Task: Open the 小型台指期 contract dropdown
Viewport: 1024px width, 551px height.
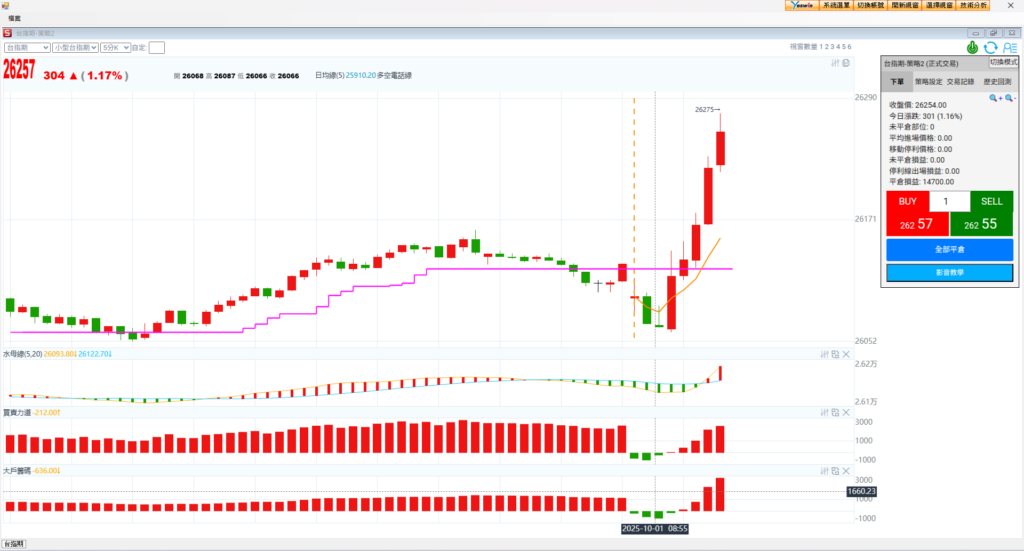Action: click(75, 47)
